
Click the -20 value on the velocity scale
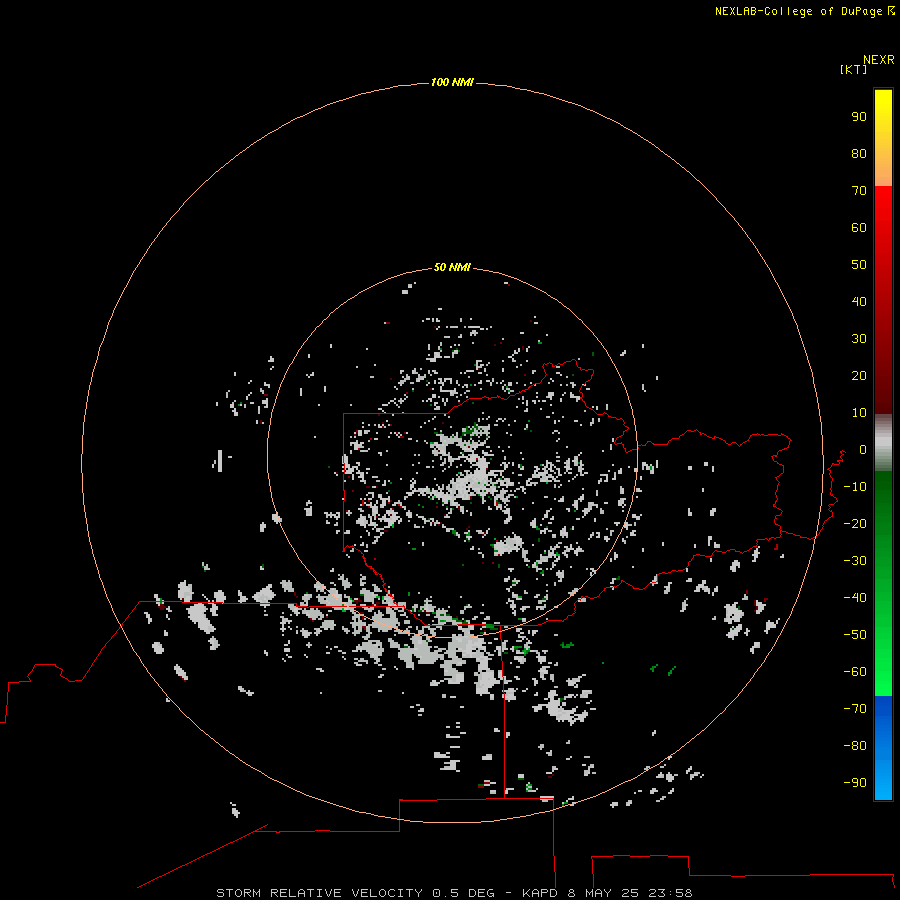855,524
